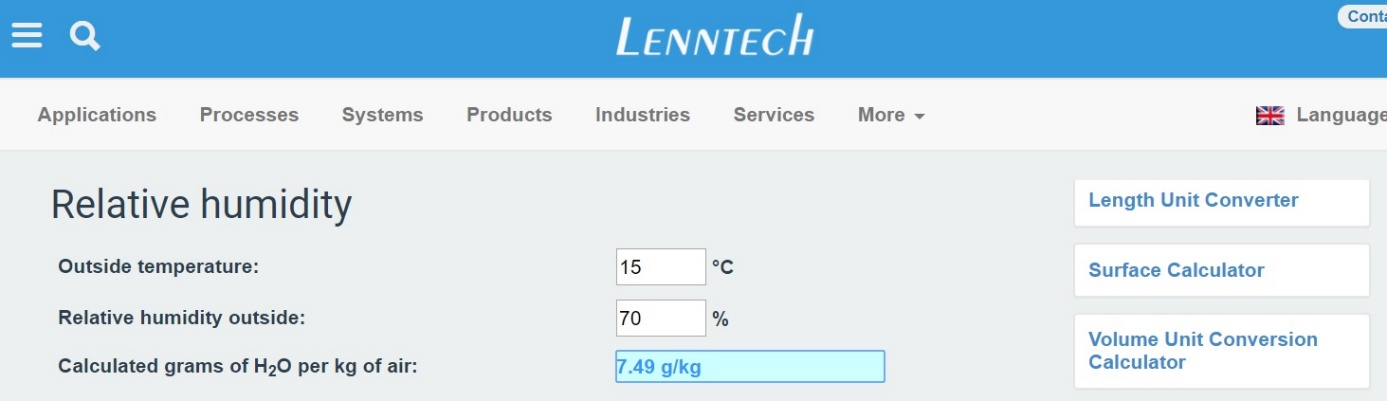Click the Contact button in the header
This screenshot has width=1387, height=401.
1362,16
